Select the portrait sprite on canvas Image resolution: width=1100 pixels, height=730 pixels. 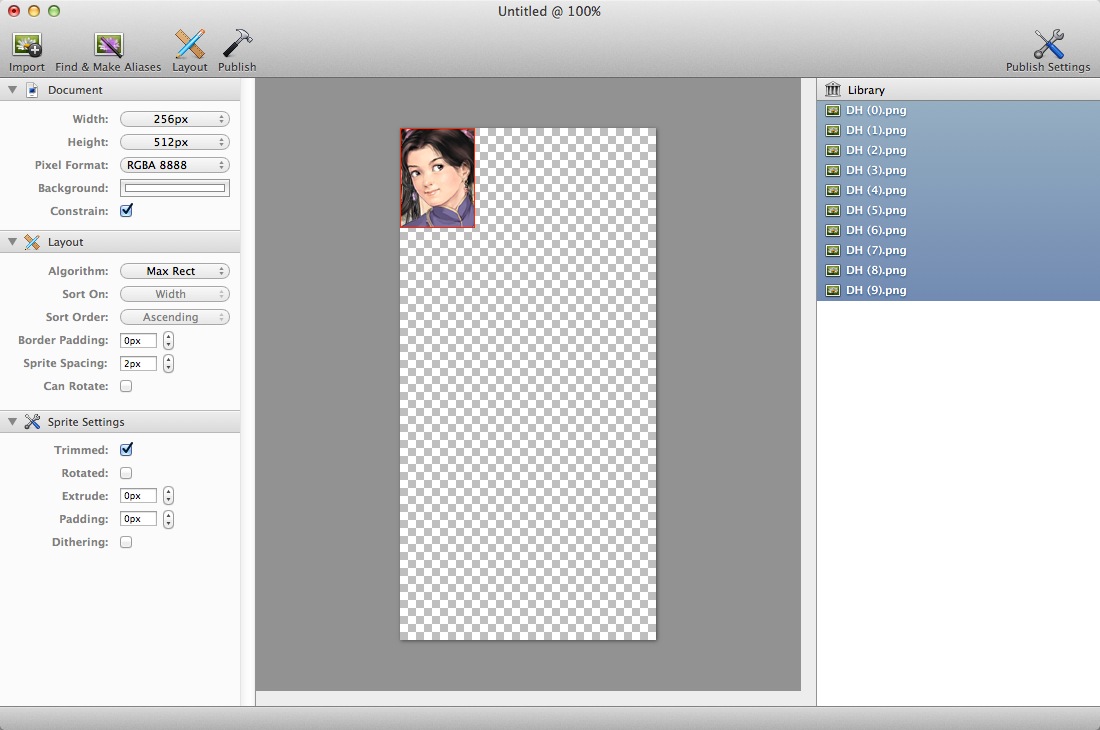(x=438, y=178)
